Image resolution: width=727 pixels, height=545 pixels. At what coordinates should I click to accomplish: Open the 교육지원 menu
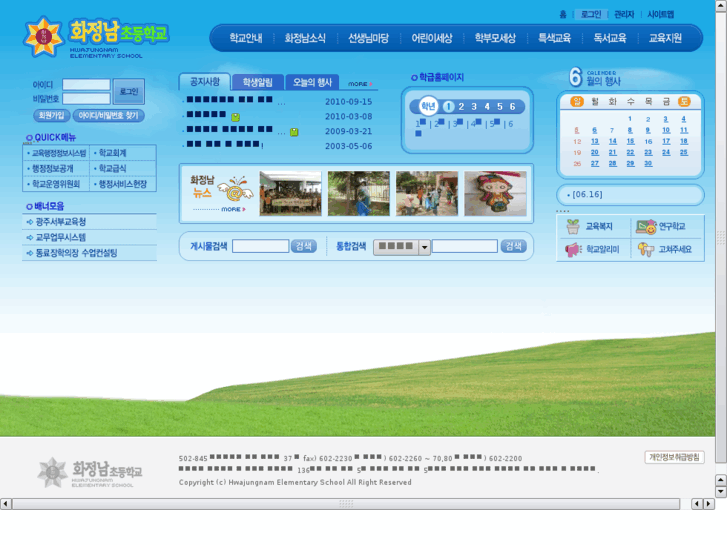[x=665, y=38]
